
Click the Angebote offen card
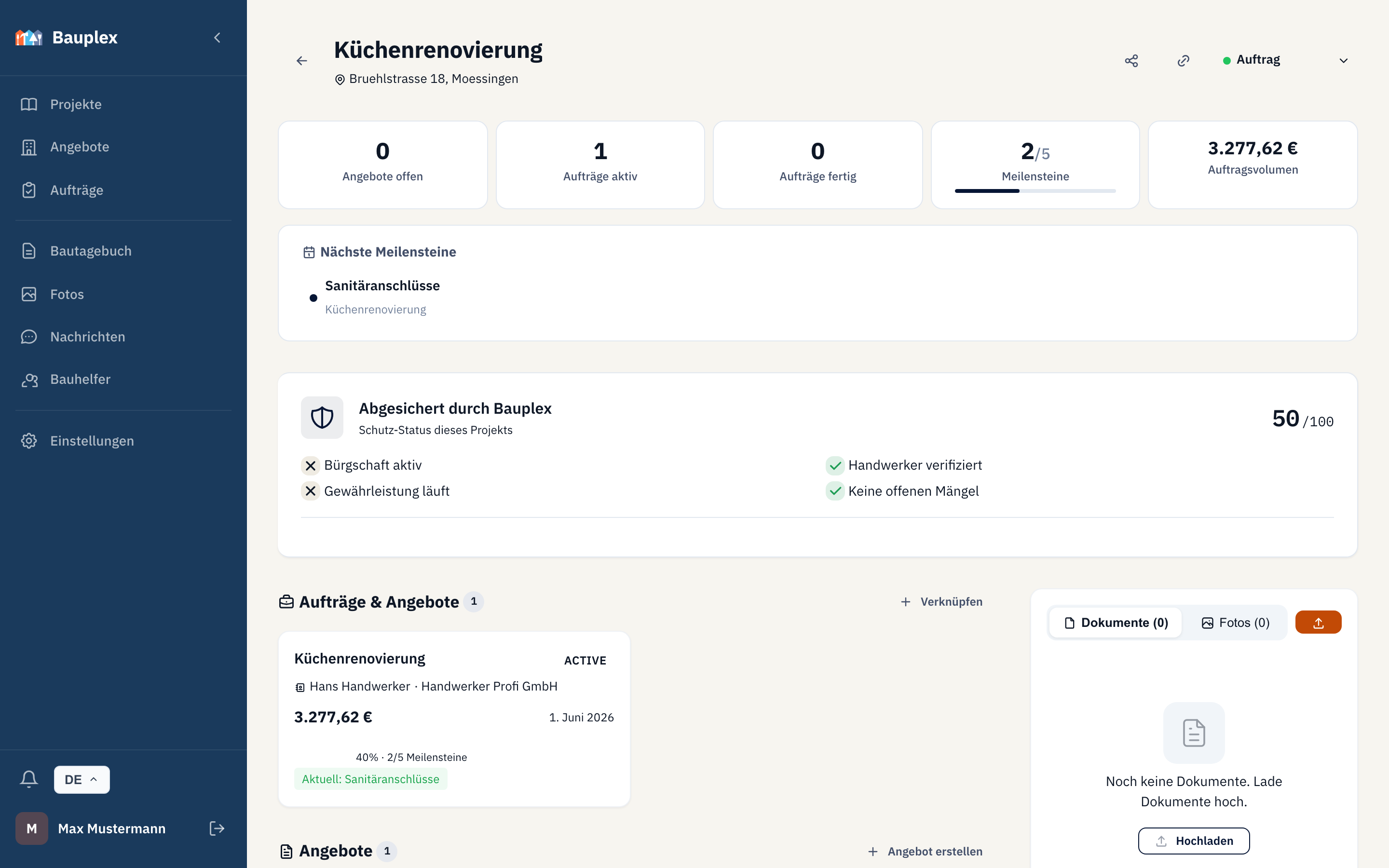pos(383,165)
